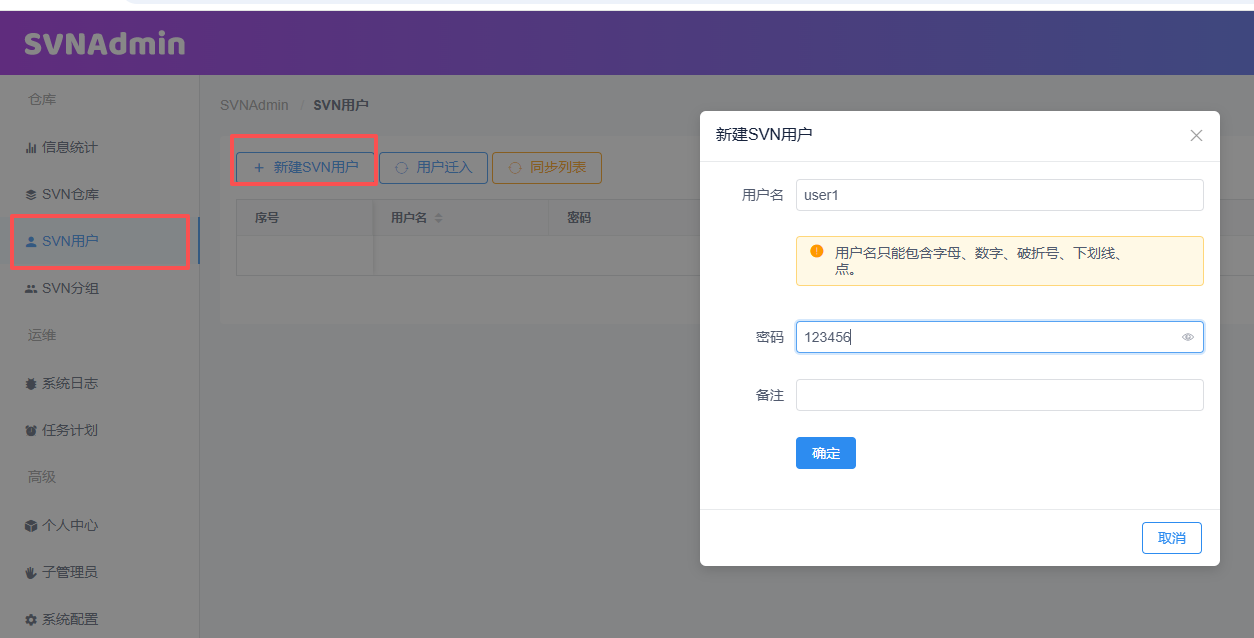
Task: Open 子管理员 in the sidebar
Action: click(x=61, y=572)
